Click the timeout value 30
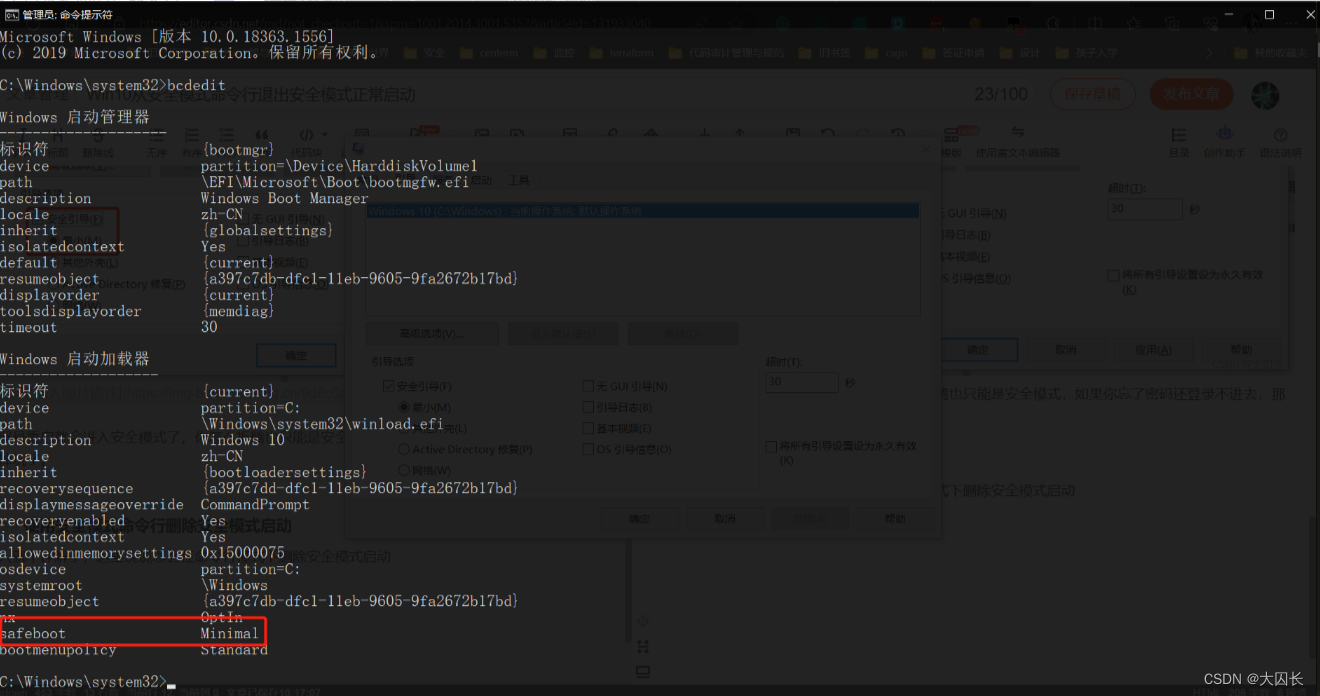1320x696 pixels. [209, 327]
